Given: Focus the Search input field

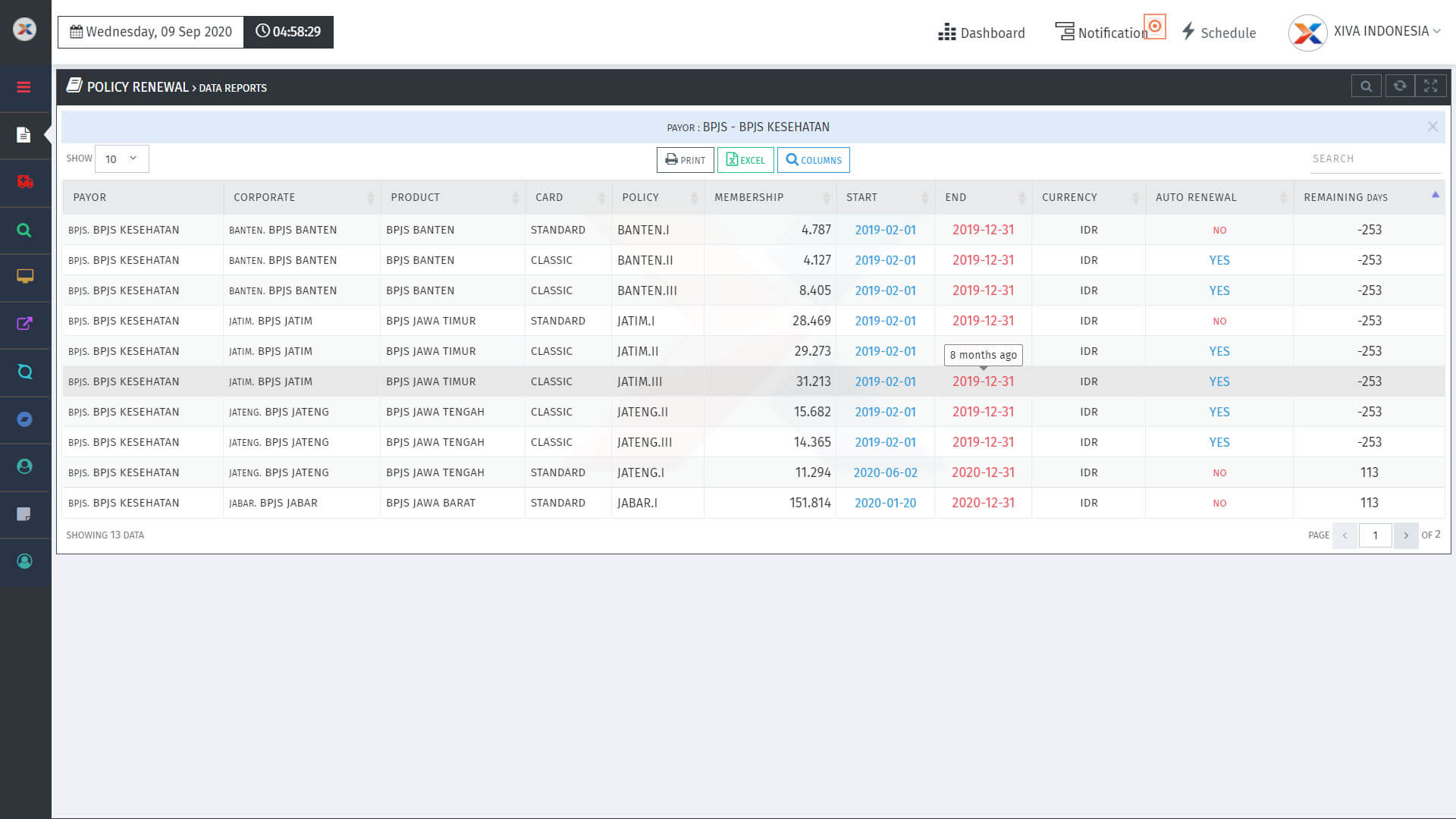Looking at the screenshot, I should (1375, 158).
